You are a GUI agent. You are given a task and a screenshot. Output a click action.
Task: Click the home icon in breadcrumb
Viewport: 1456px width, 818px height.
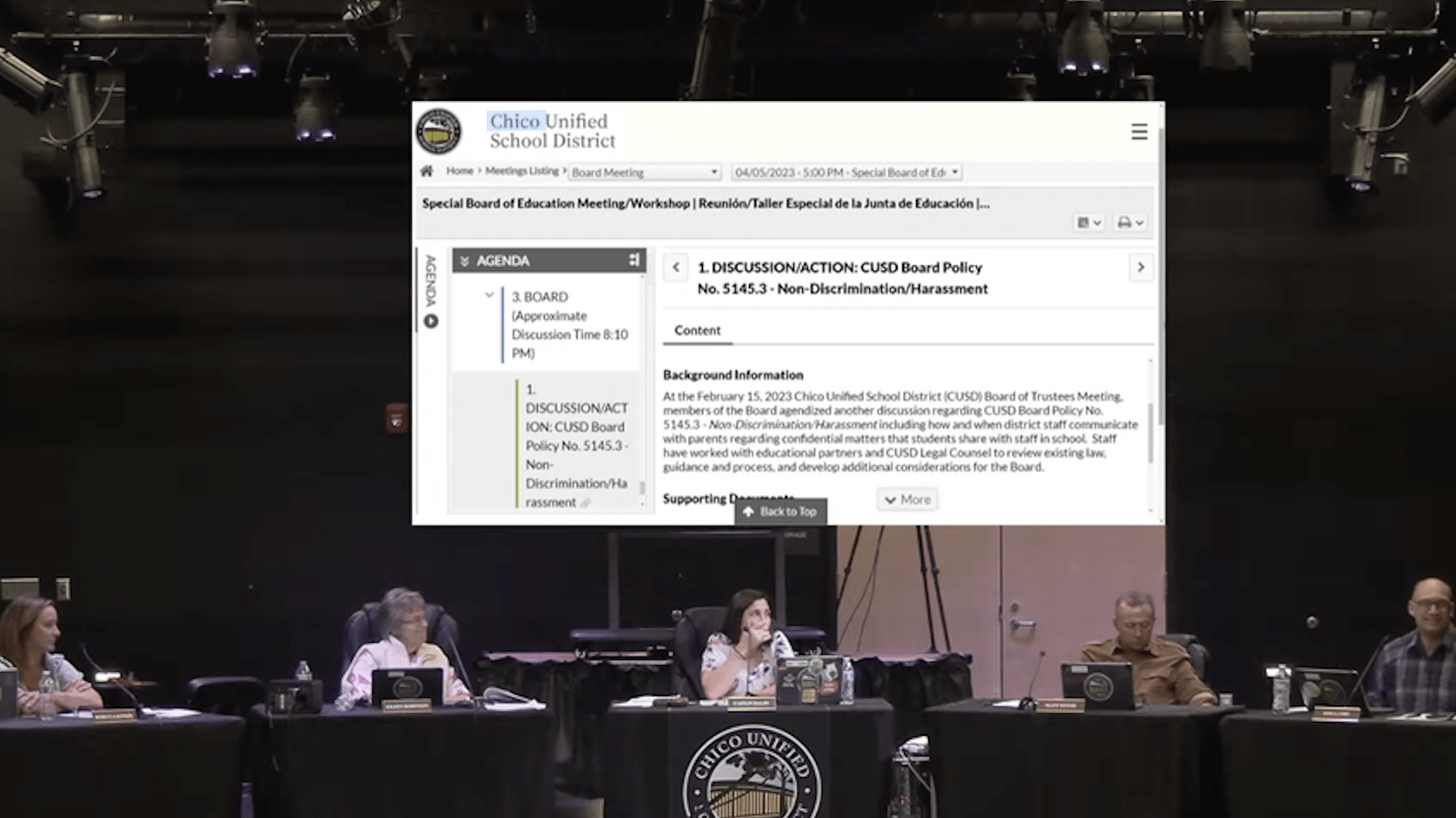tap(427, 171)
